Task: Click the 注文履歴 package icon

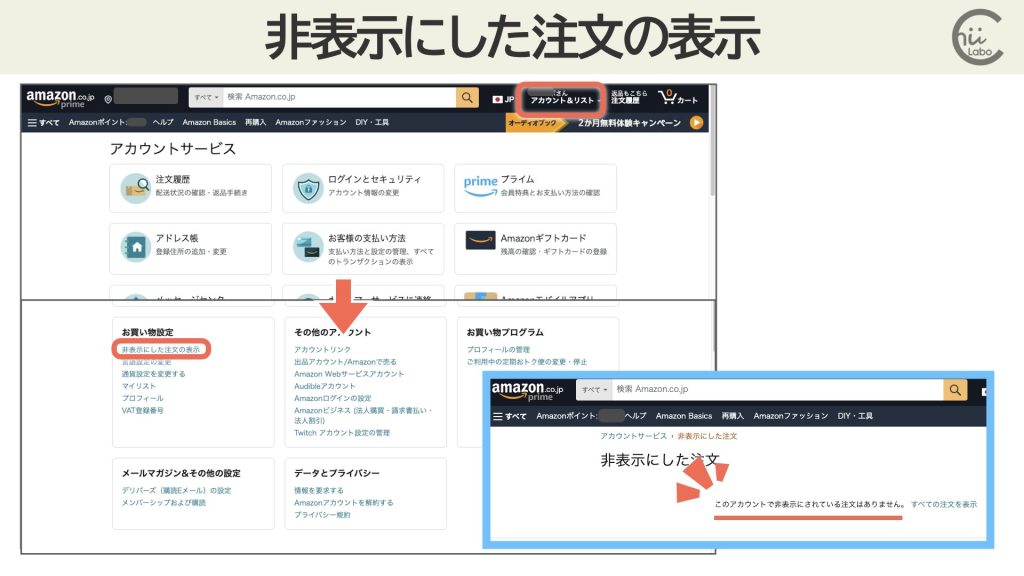Action: point(136,188)
